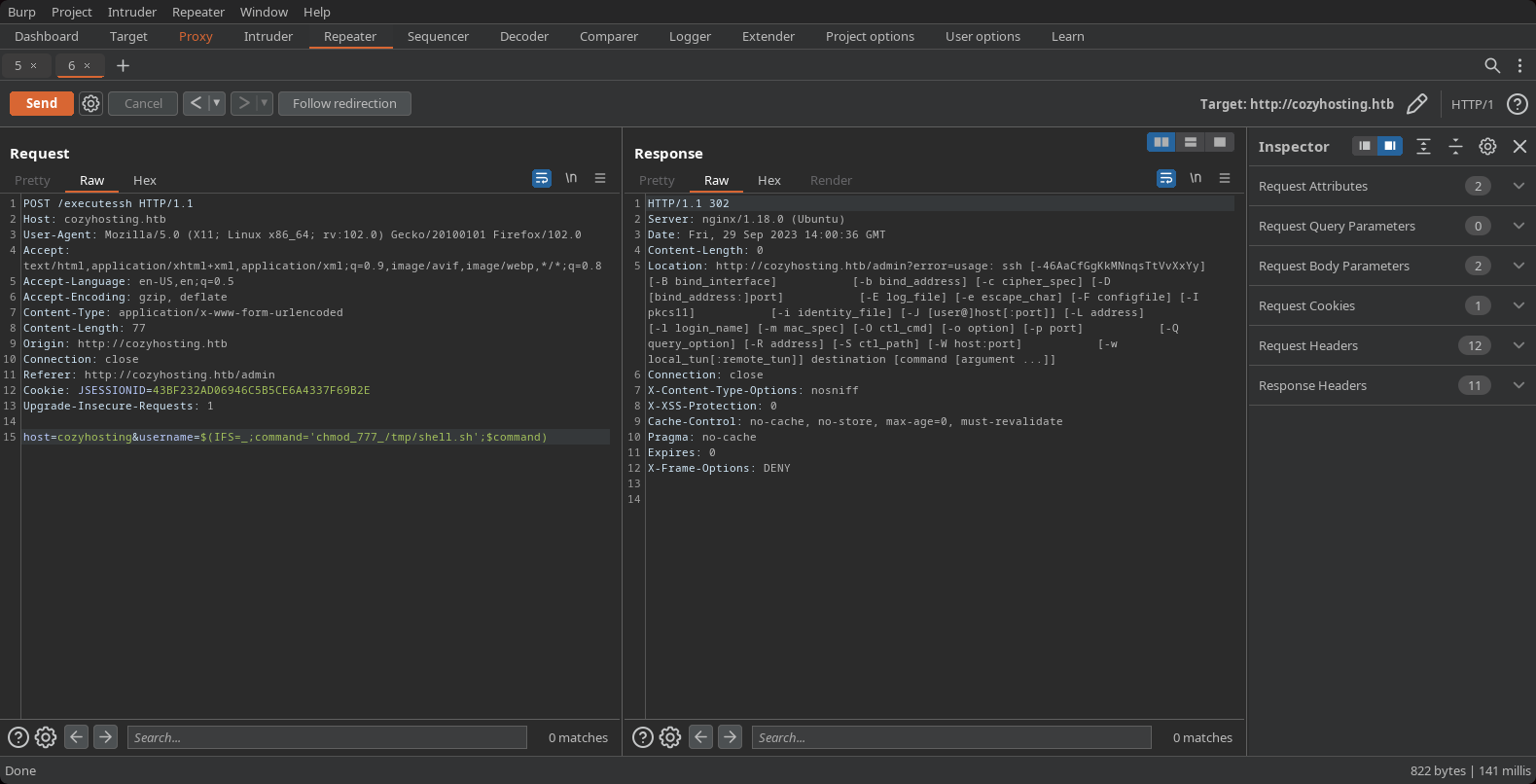Screen dimensions: 1536x784
Task: Open the Window menu
Action: click(264, 12)
